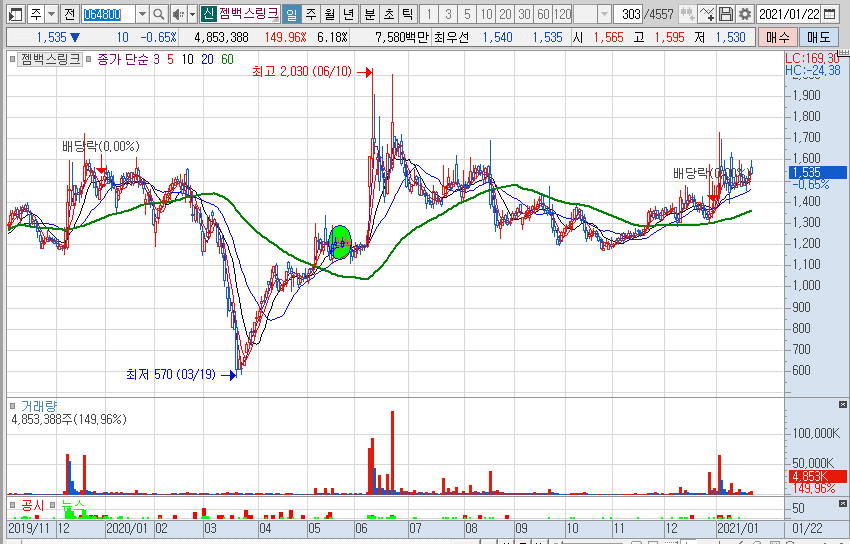Click the save chart floppy disk icon

[726, 14]
